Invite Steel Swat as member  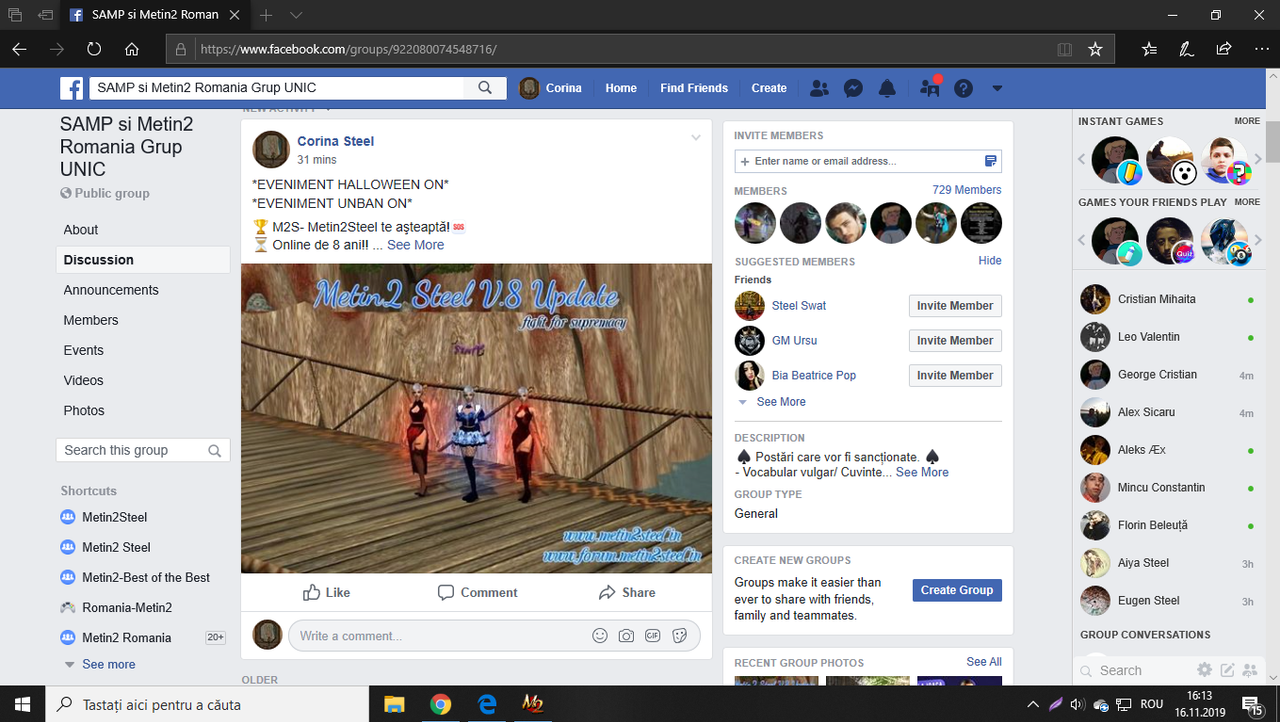(x=955, y=306)
